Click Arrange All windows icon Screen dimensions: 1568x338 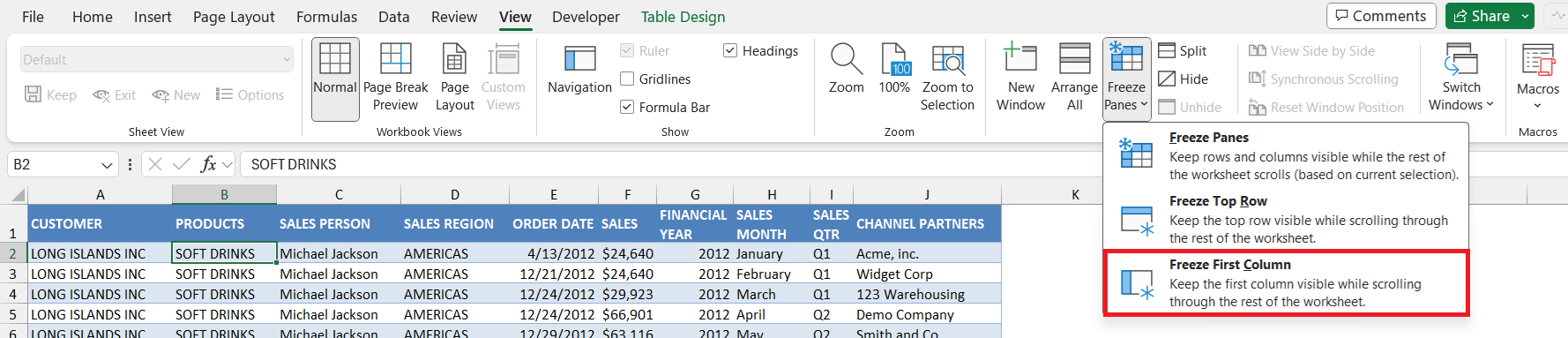tap(1074, 59)
